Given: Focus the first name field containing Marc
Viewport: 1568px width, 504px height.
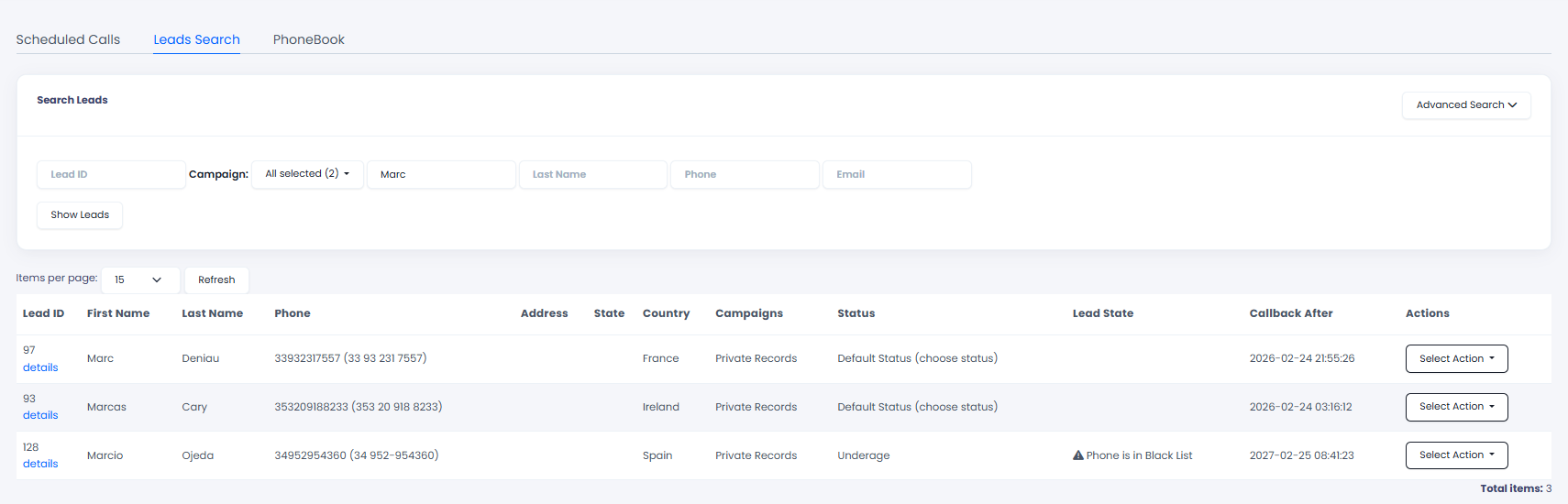Looking at the screenshot, I should point(441,174).
